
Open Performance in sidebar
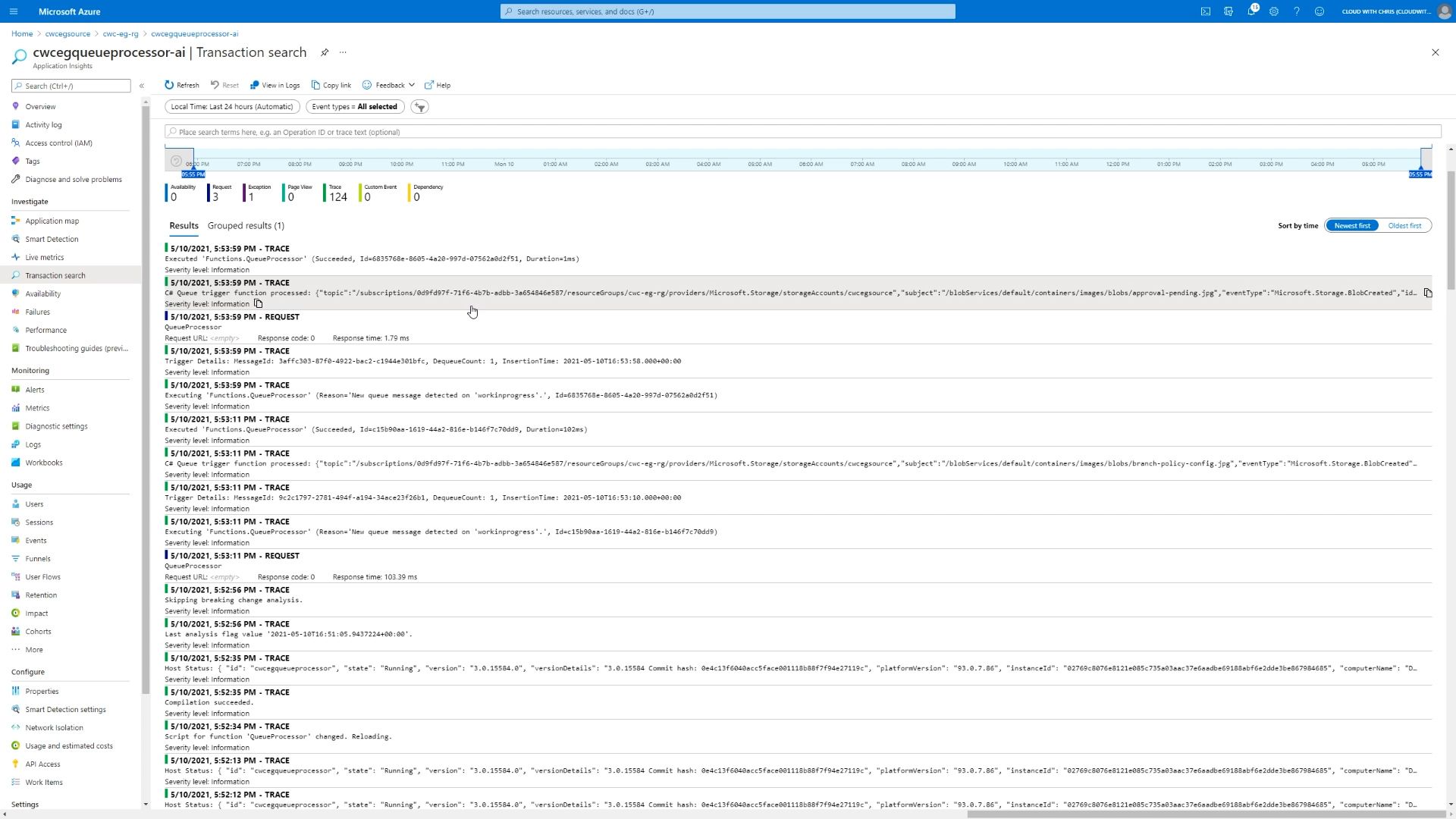(x=45, y=331)
